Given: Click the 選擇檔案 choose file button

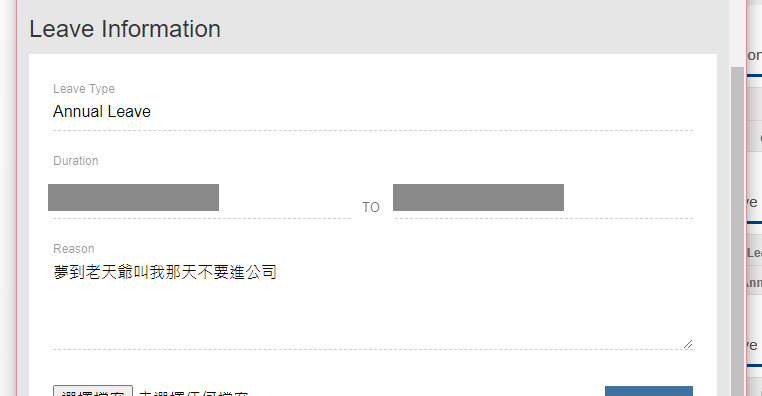Looking at the screenshot, I should [93, 392].
